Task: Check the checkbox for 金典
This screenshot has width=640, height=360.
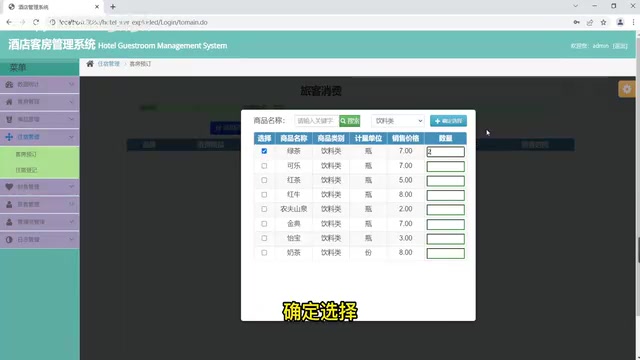Action: pyautogui.click(x=264, y=224)
